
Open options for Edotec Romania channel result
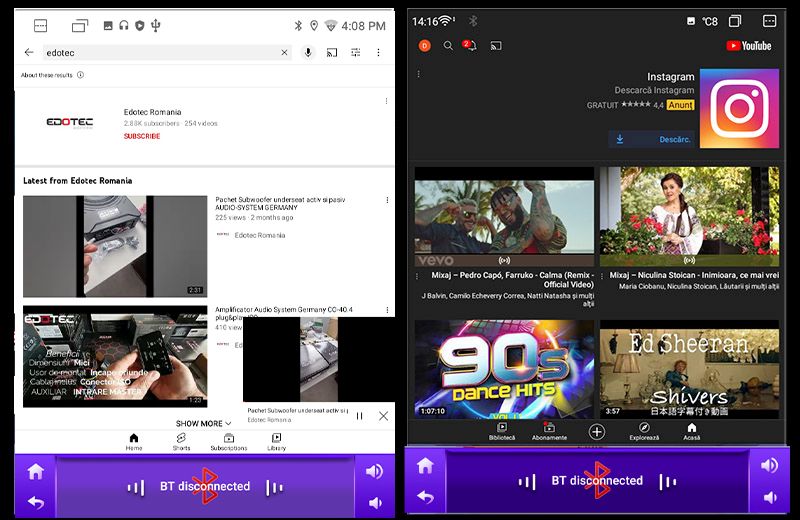tap(386, 101)
